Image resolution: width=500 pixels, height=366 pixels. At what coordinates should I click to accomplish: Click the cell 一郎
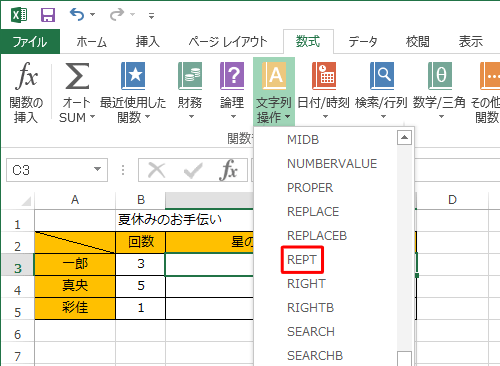pyautogui.click(x=75, y=264)
